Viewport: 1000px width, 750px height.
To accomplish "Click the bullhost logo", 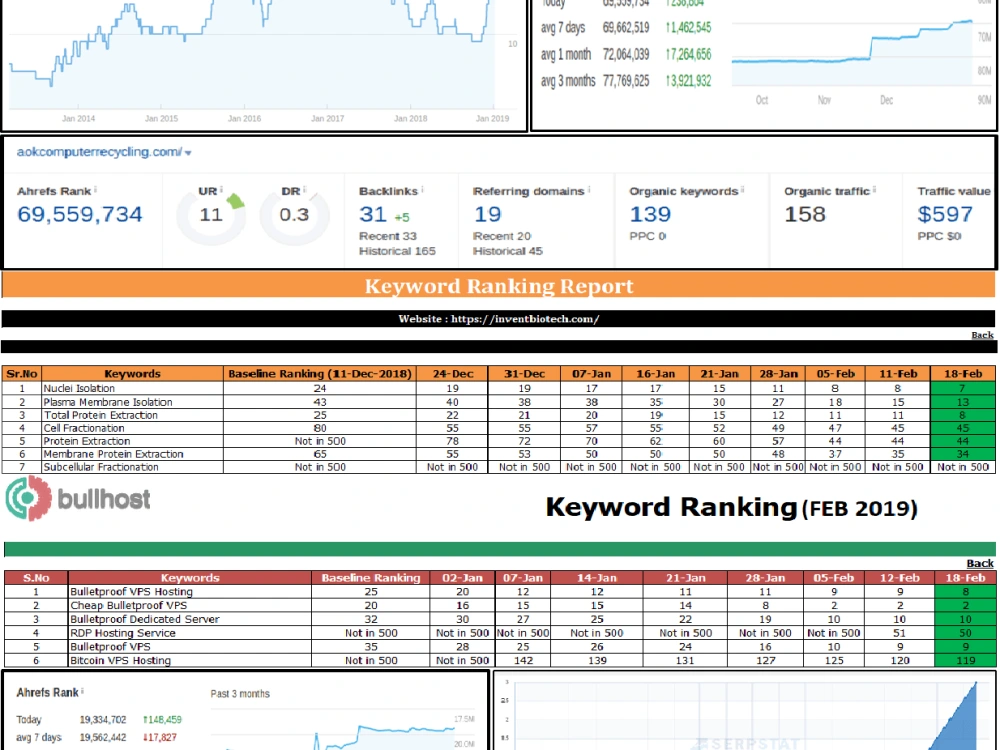I will [x=78, y=499].
